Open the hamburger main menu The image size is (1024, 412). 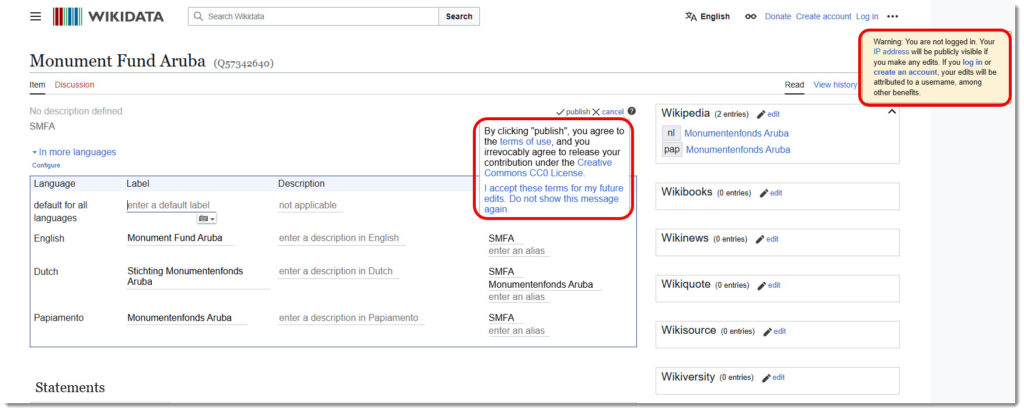[x=36, y=17]
